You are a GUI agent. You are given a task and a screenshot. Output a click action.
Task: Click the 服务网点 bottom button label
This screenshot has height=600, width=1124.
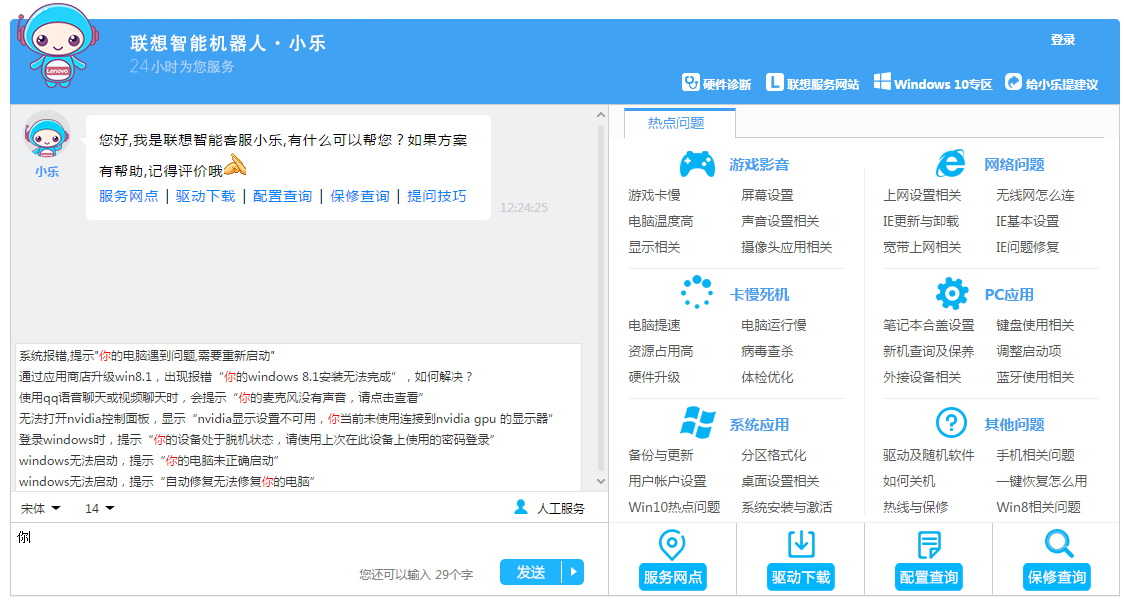point(672,578)
